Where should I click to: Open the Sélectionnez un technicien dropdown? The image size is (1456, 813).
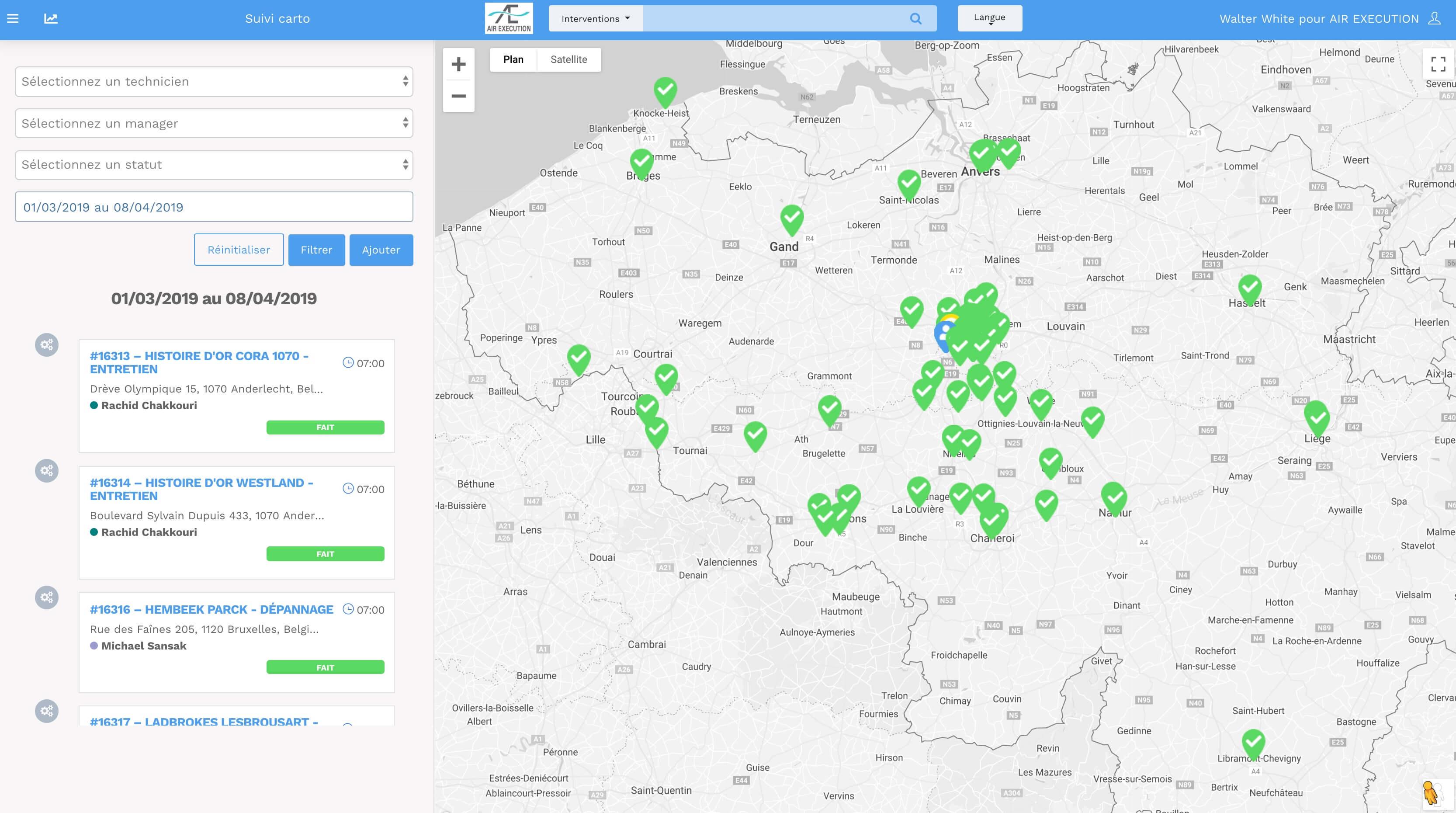click(x=214, y=81)
